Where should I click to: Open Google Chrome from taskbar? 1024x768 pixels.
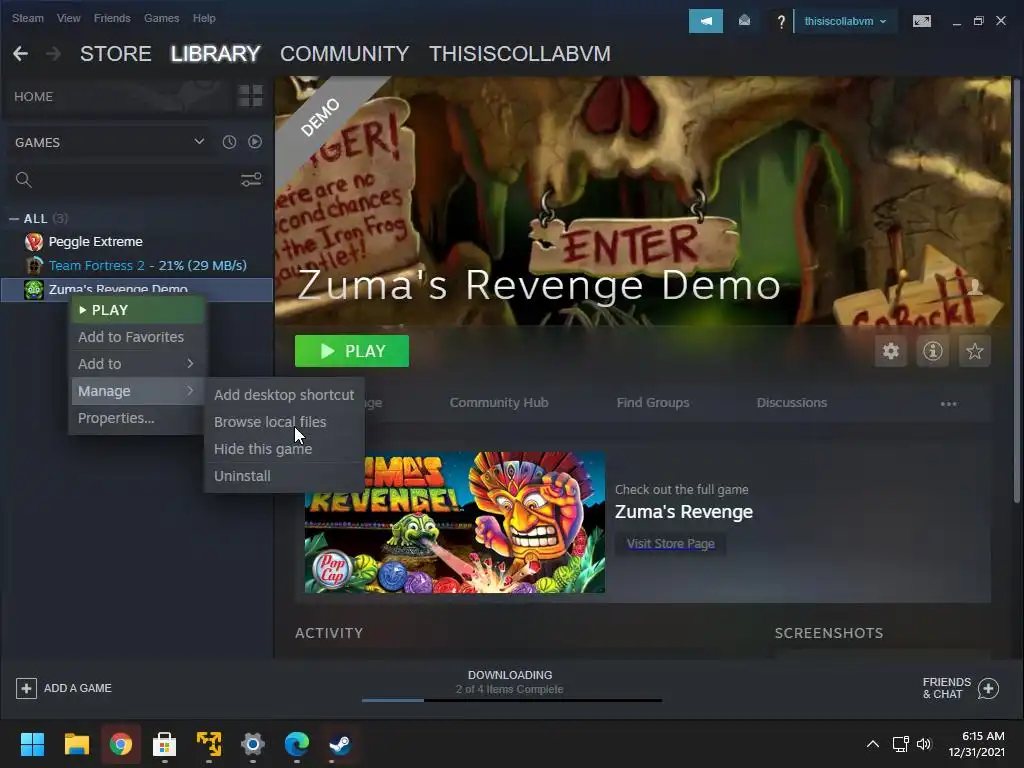[x=121, y=744]
